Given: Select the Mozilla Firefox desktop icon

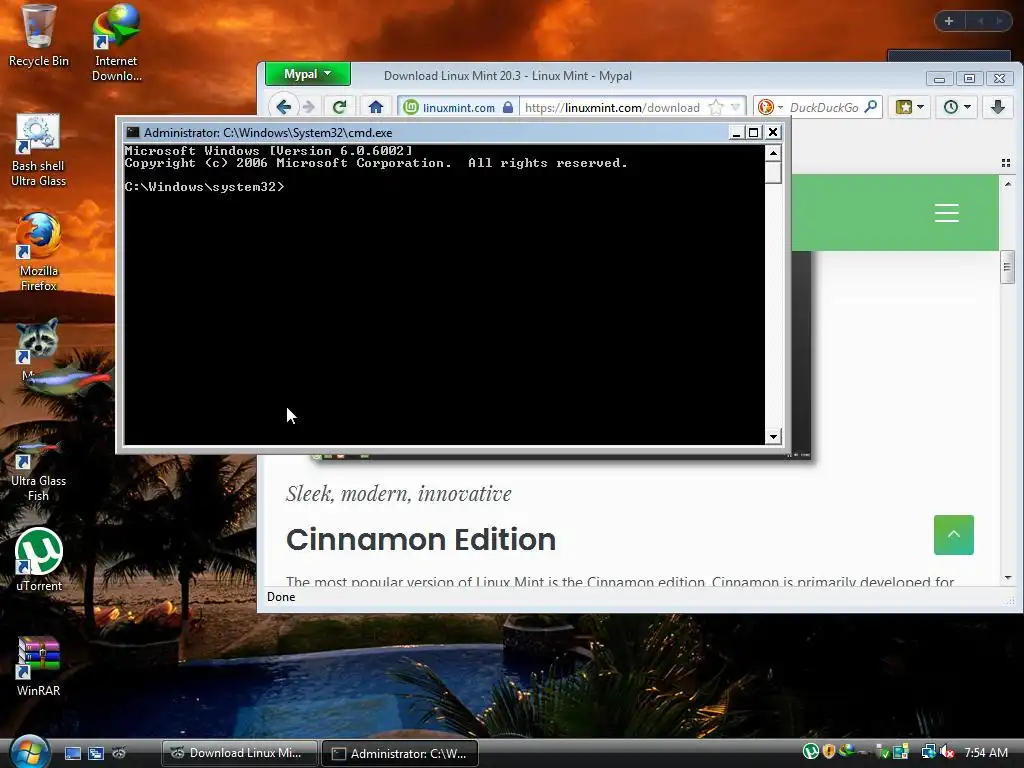Looking at the screenshot, I should click(x=38, y=251).
